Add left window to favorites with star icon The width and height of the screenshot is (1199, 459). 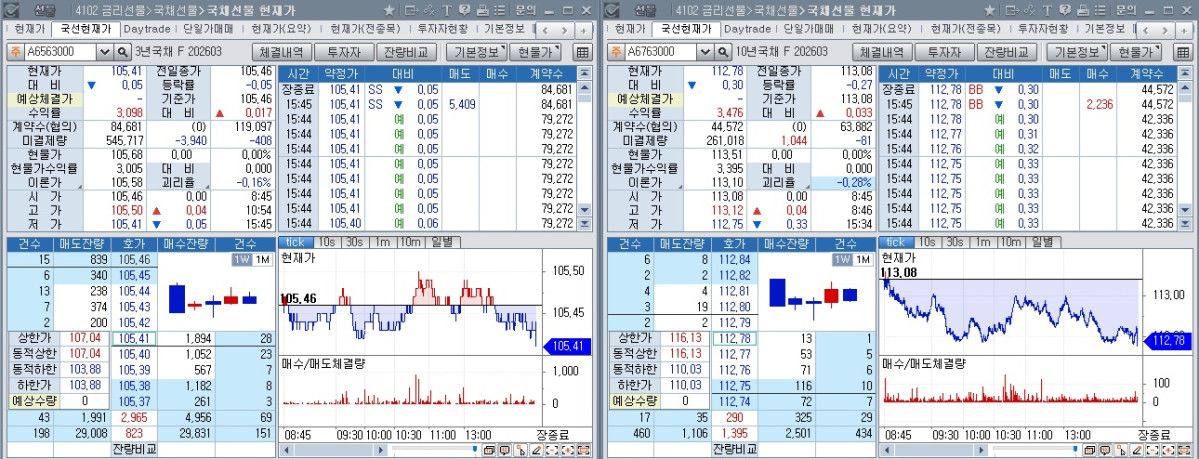point(389,11)
